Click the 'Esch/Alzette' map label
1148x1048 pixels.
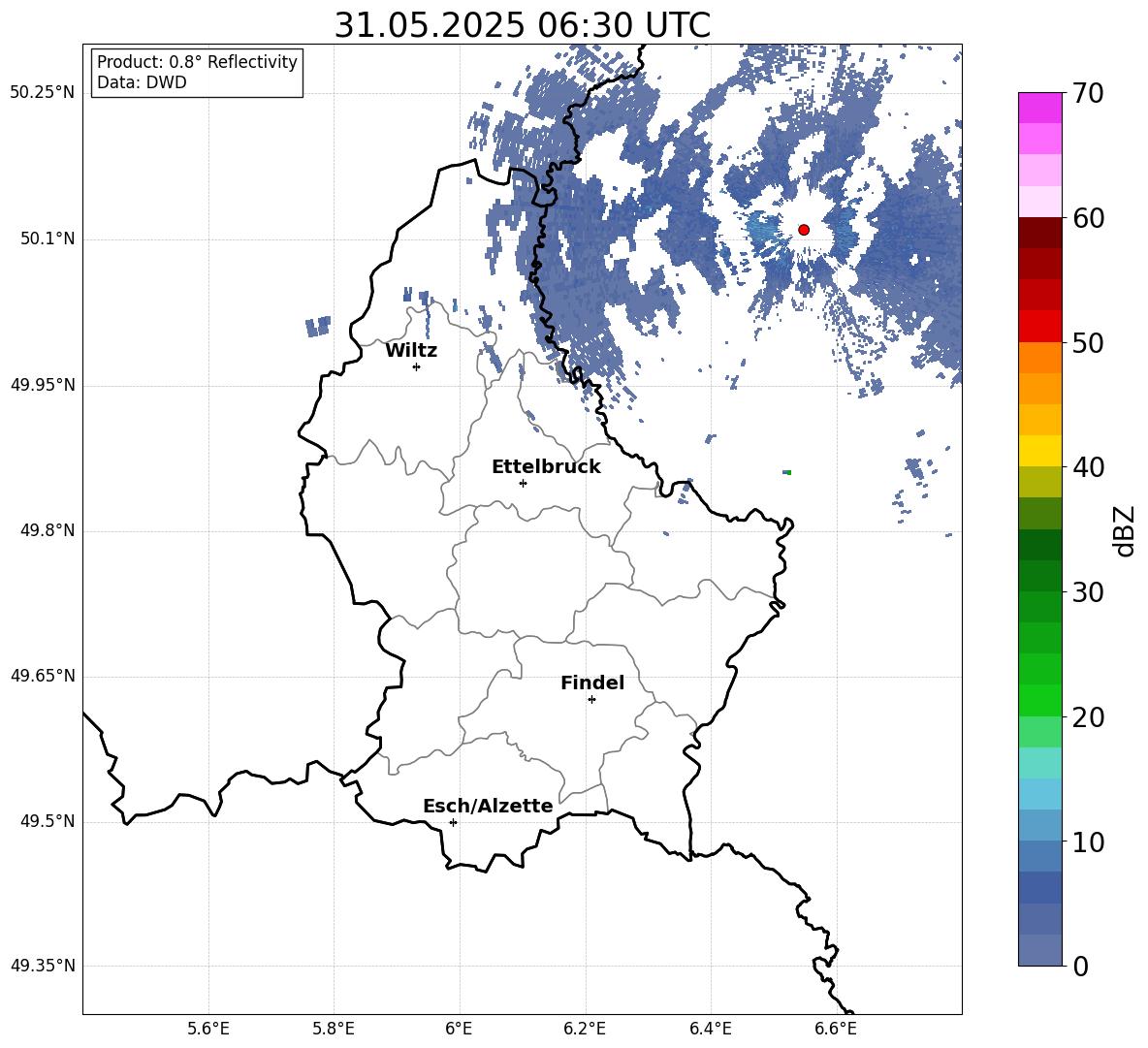tap(489, 807)
